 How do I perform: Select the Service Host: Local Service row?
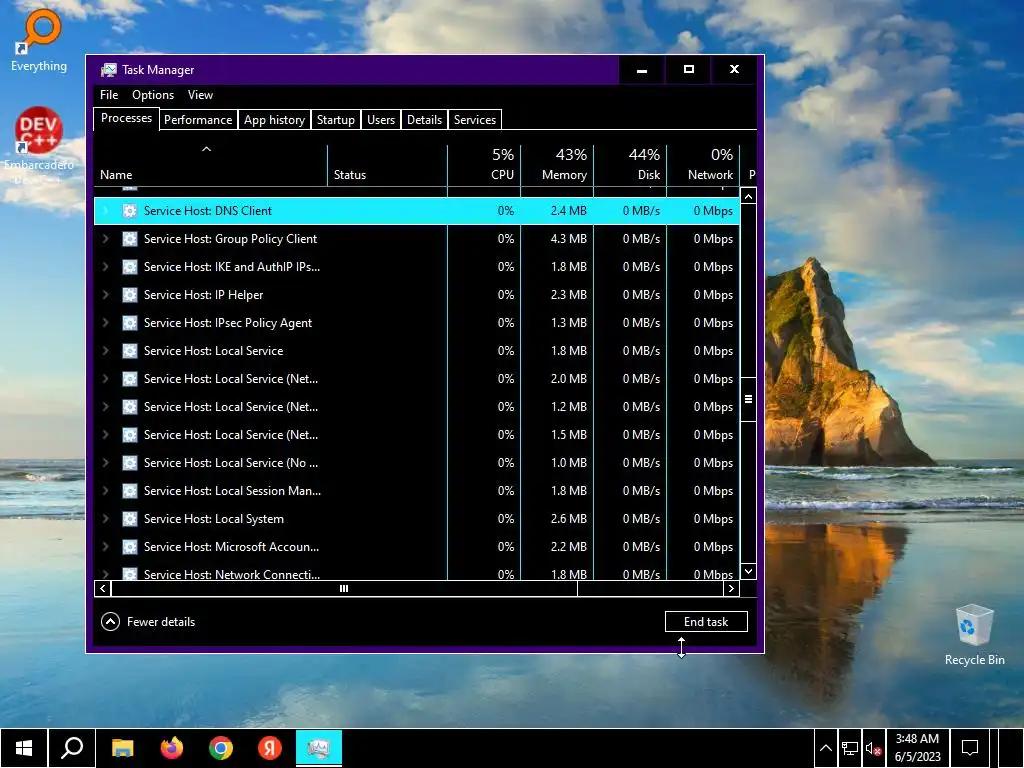417,351
